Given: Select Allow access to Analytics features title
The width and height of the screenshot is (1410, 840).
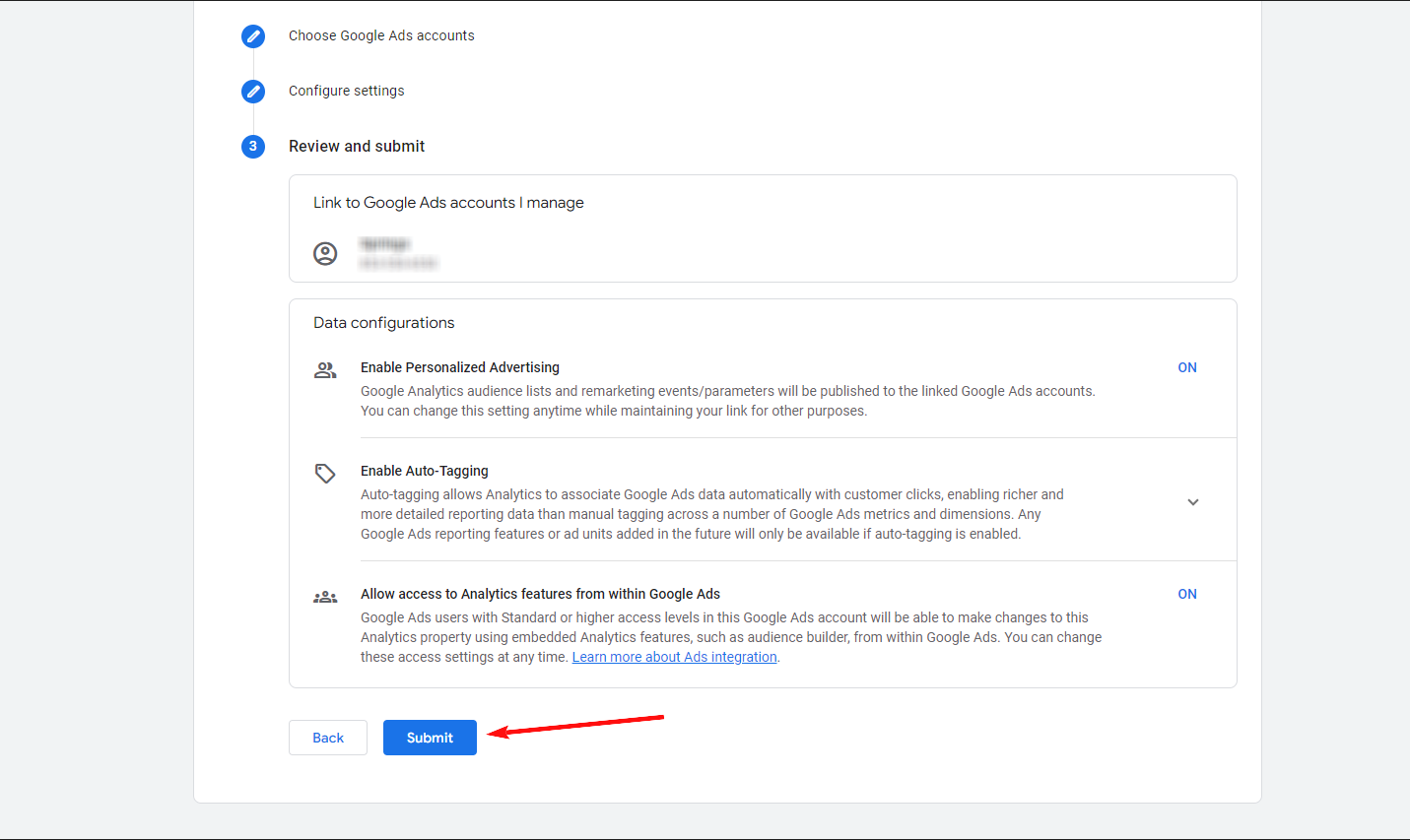Looking at the screenshot, I should click(x=540, y=594).
